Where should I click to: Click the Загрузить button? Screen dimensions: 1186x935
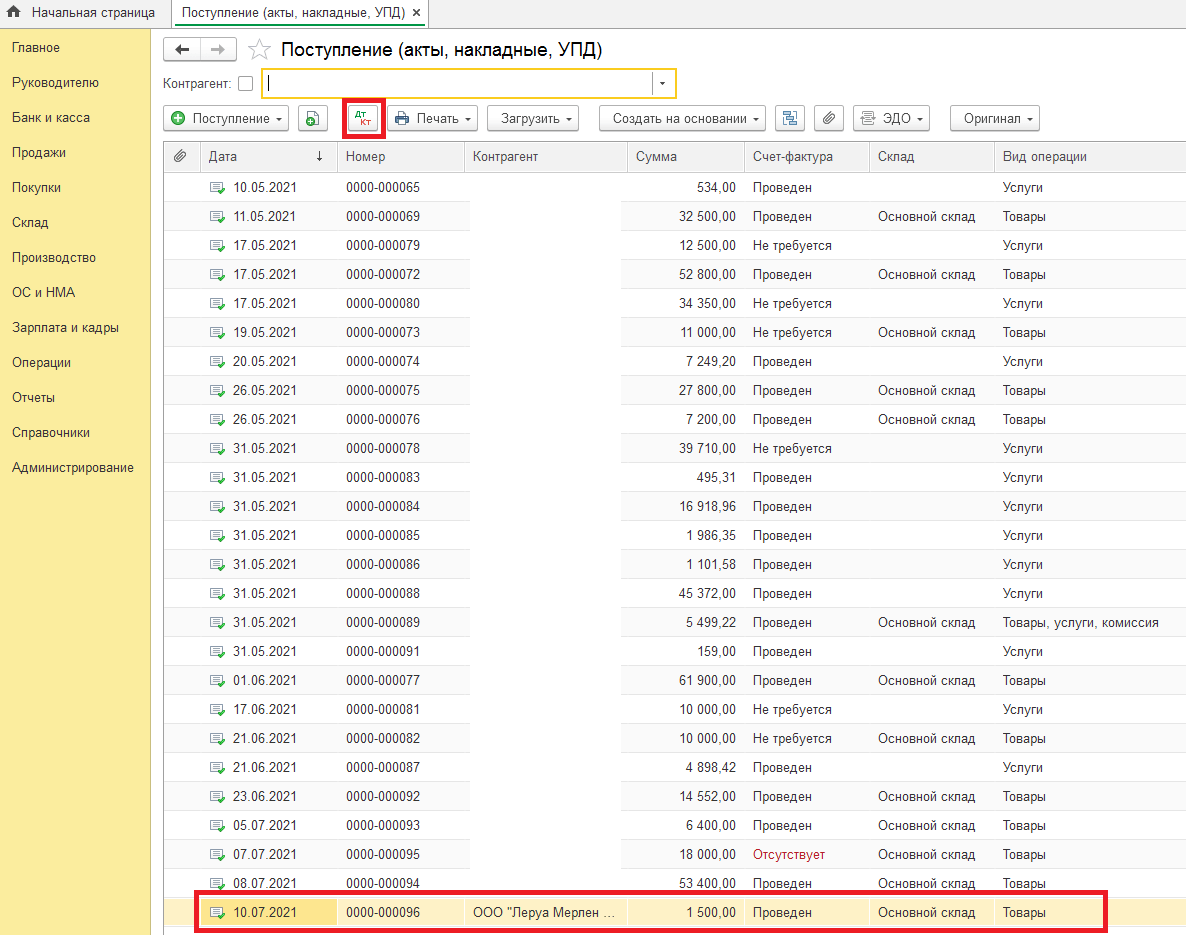(x=532, y=119)
